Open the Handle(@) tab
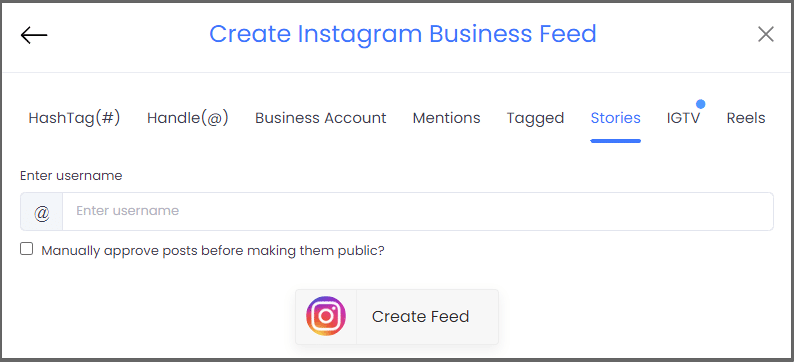This screenshot has height=362, width=794. (x=187, y=118)
